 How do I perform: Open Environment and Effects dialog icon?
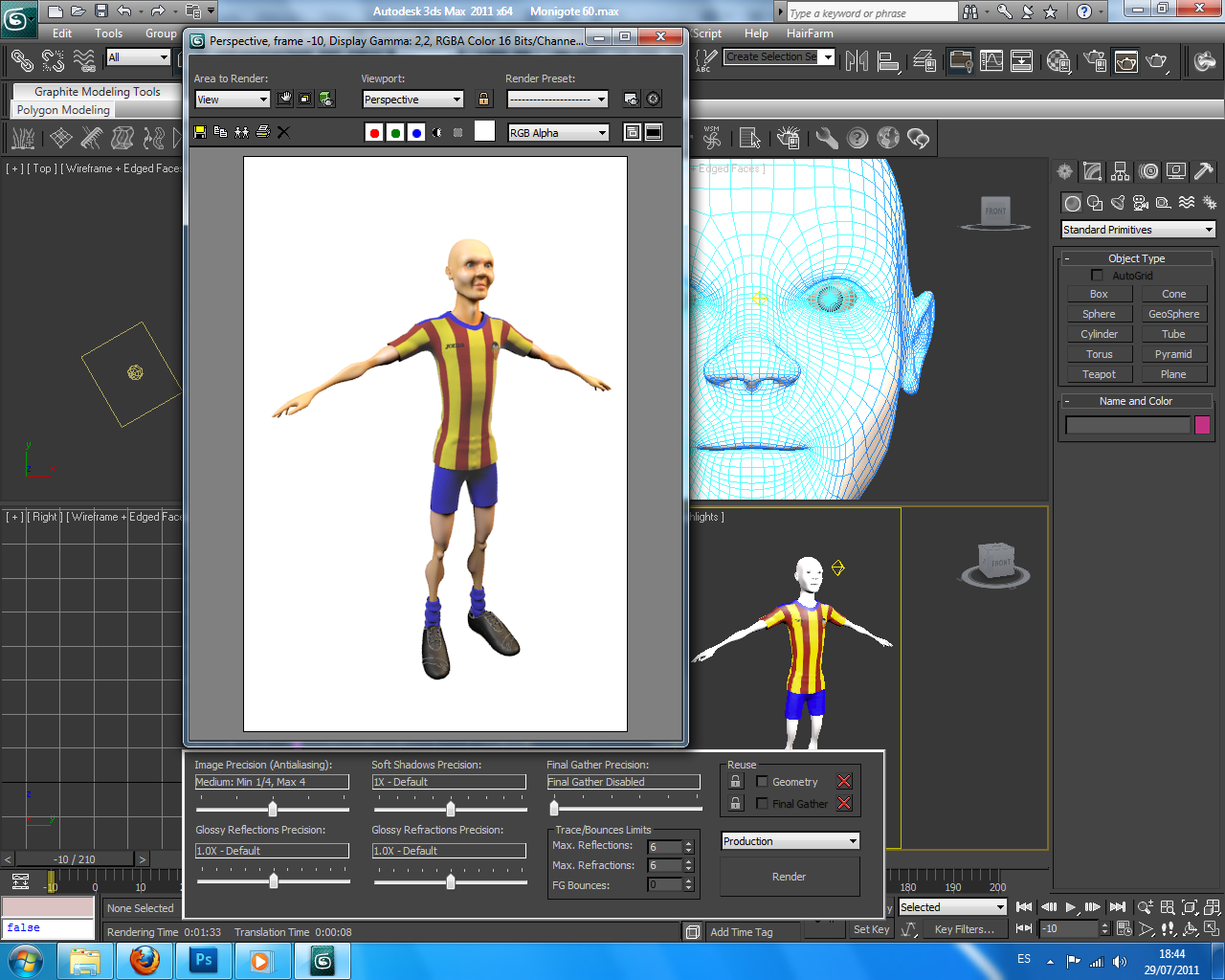(654, 99)
